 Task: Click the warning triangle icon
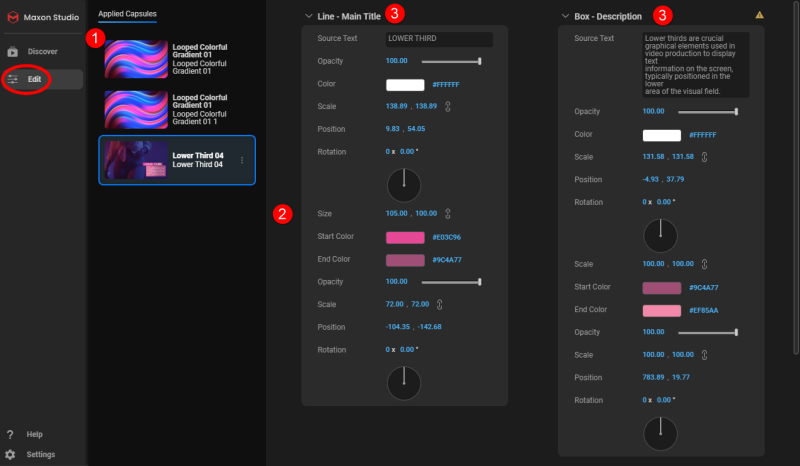pyautogui.click(x=759, y=15)
